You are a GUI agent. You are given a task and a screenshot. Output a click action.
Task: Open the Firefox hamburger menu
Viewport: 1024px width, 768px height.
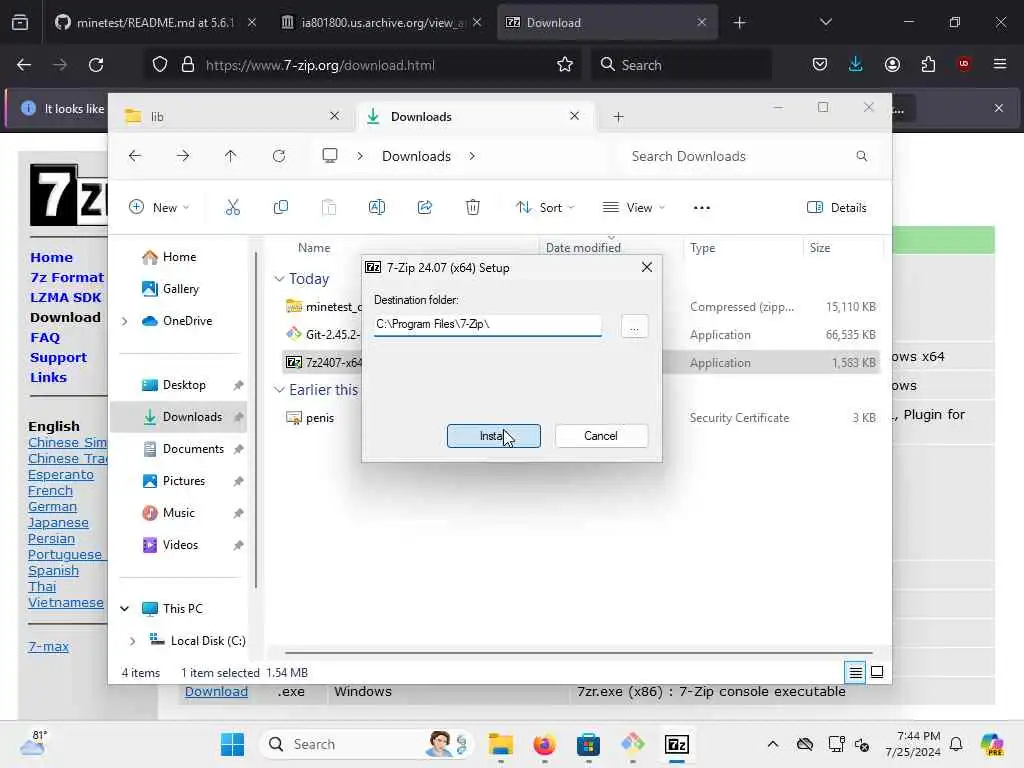click(x=999, y=64)
